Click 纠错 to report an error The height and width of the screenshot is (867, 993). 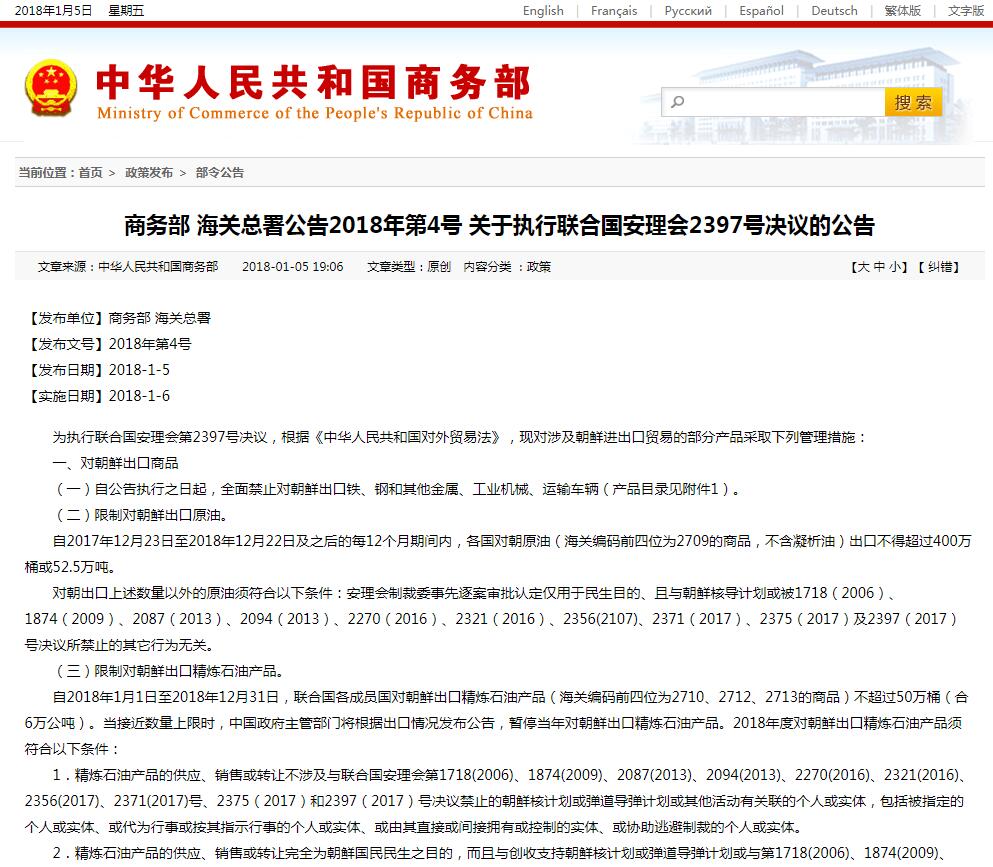(940, 267)
